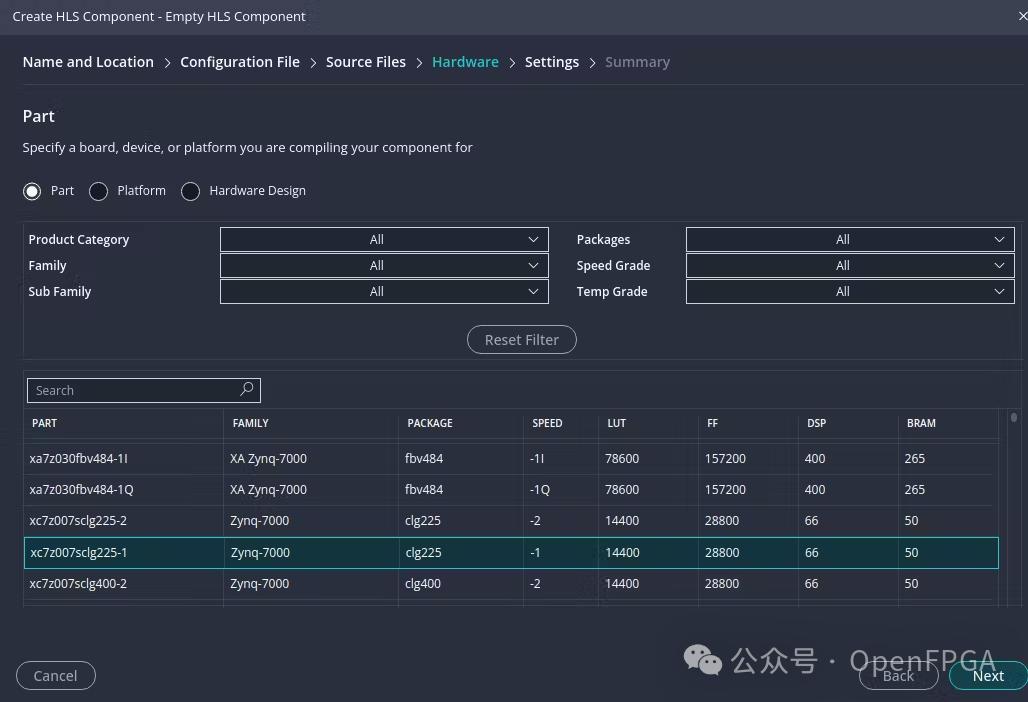This screenshot has width=1028, height=702.
Task: Select the Platform radio button
Action: 99,191
